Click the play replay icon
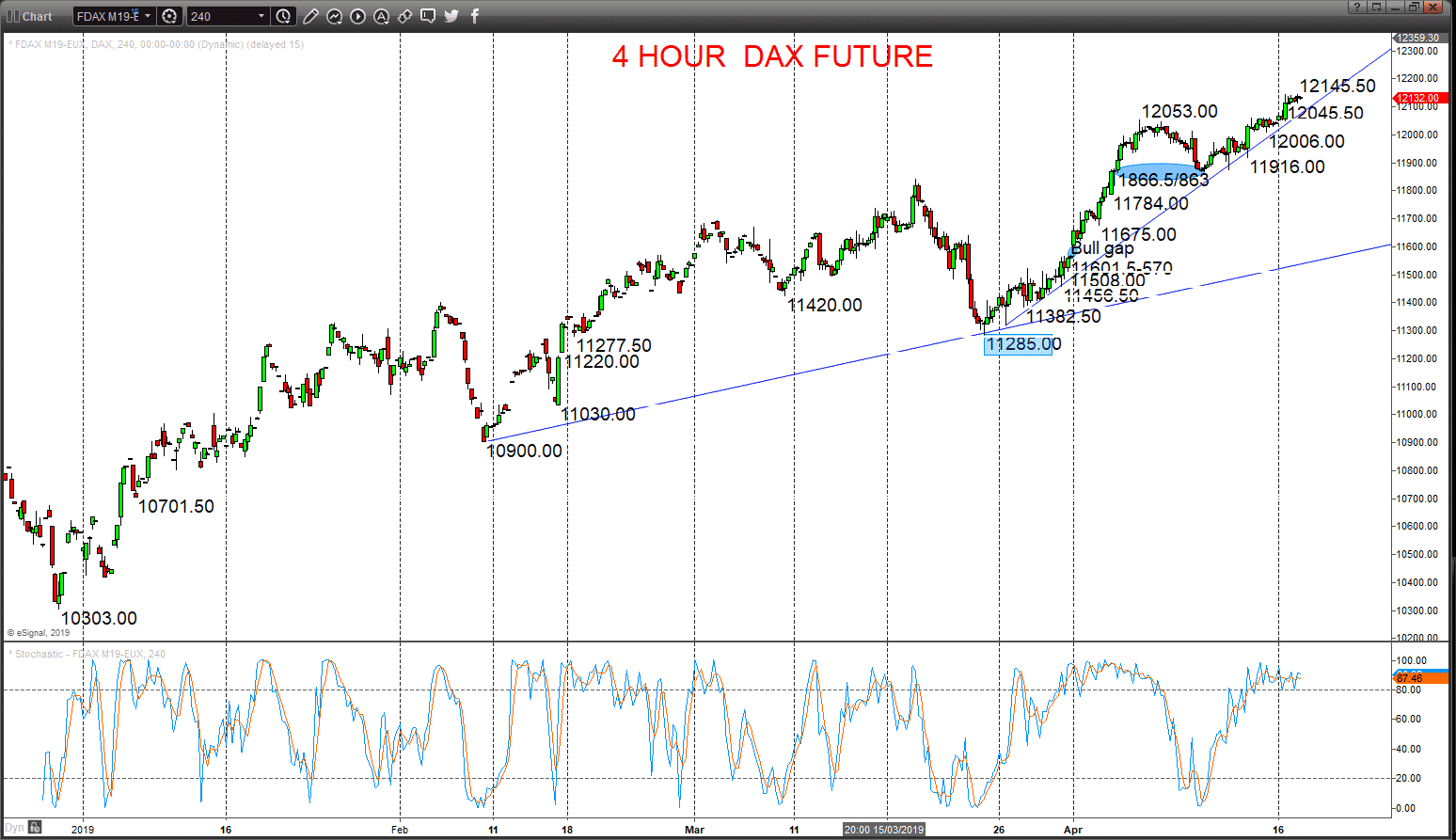Screen dimensions: 1456x840 (x=357, y=16)
